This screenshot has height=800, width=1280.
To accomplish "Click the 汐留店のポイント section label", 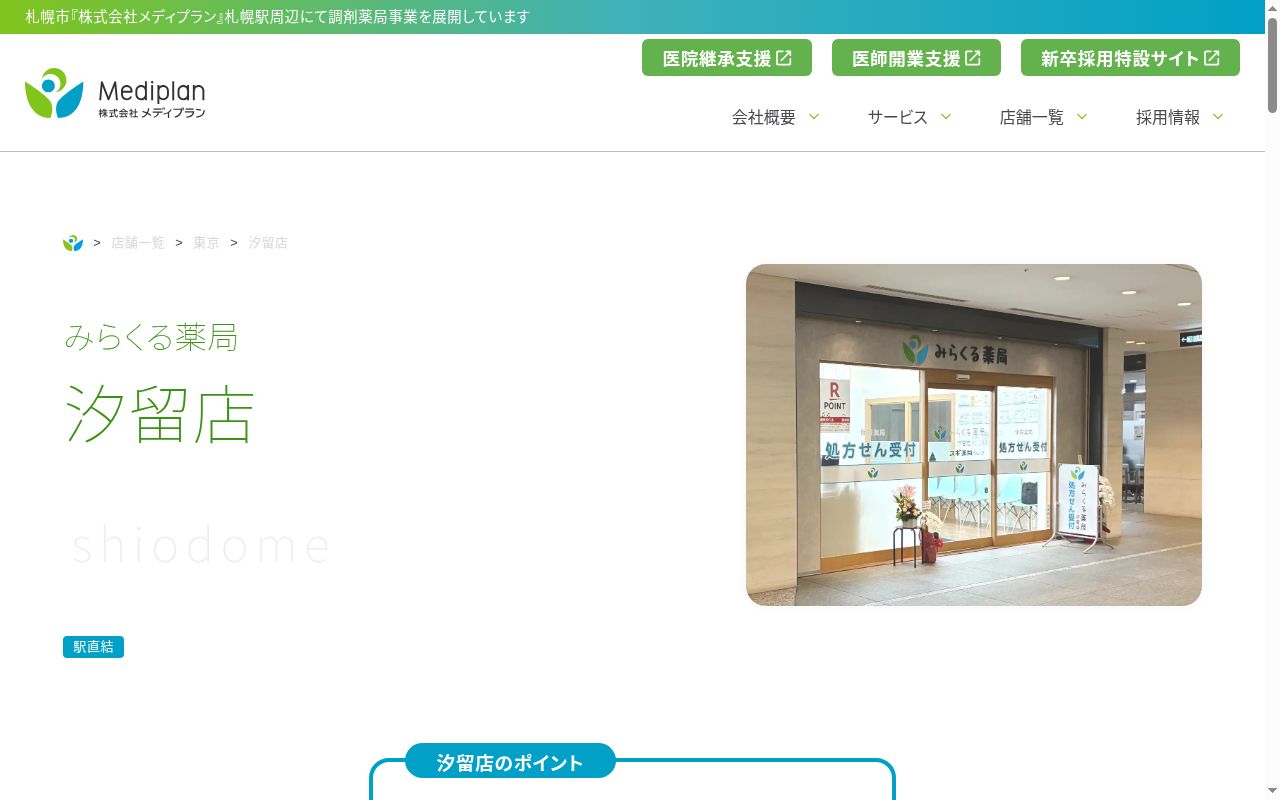I will 510,762.
